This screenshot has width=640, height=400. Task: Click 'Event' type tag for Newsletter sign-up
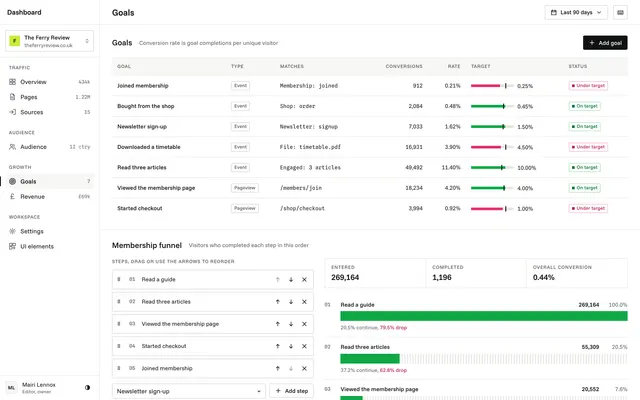click(240, 127)
